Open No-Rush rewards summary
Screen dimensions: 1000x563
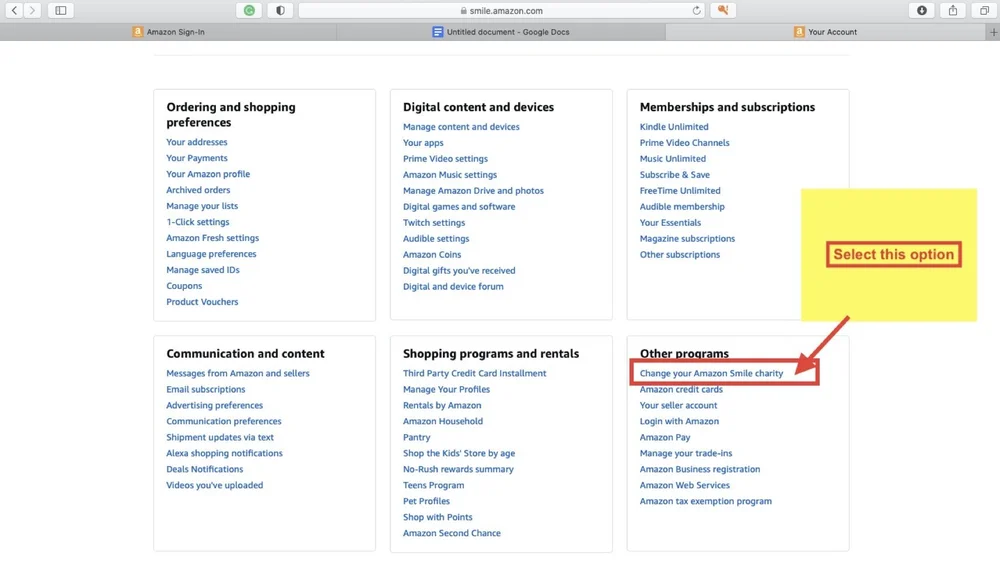pyautogui.click(x=458, y=469)
